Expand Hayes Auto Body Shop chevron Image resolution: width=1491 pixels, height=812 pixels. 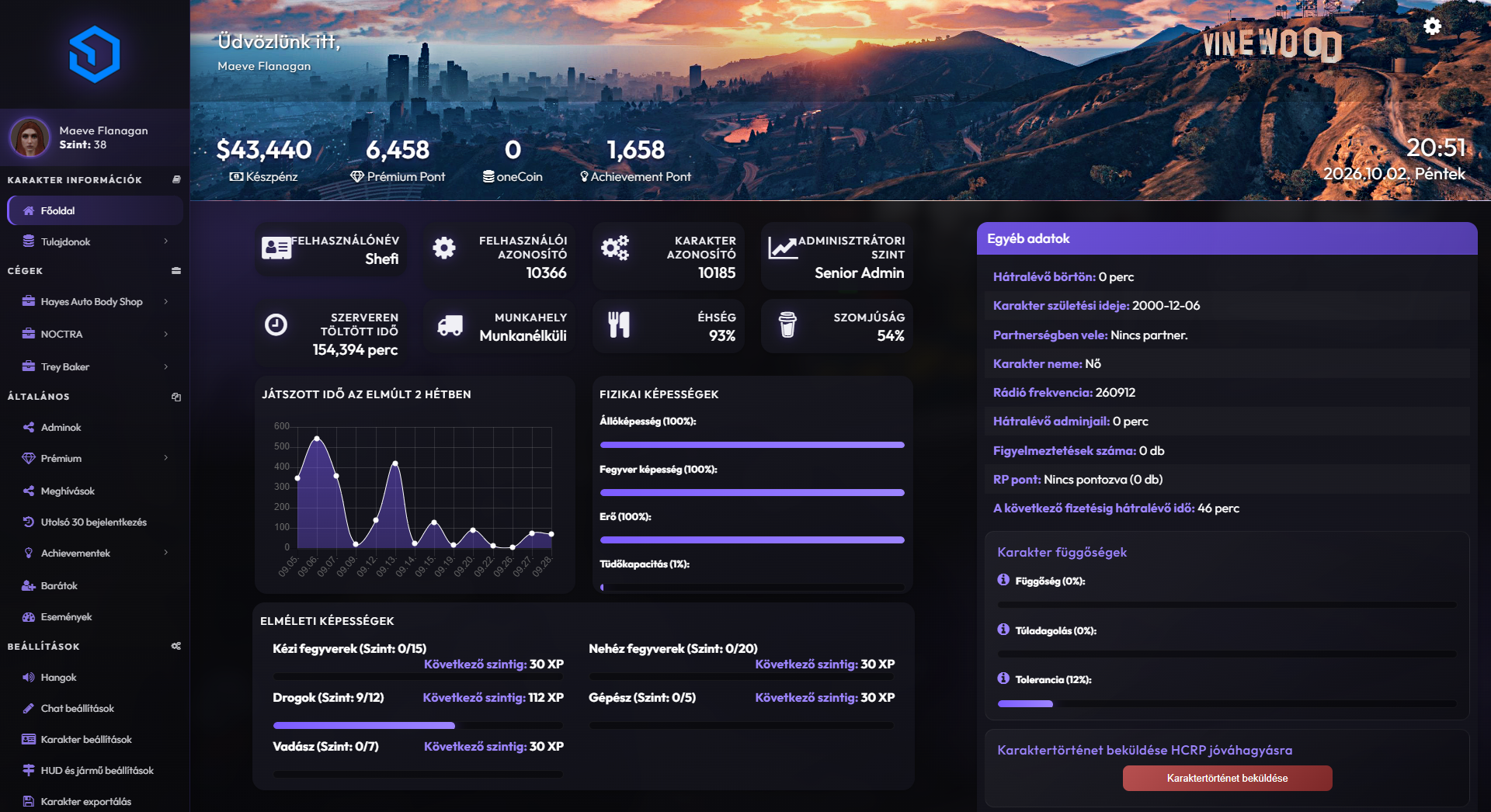click(166, 301)
